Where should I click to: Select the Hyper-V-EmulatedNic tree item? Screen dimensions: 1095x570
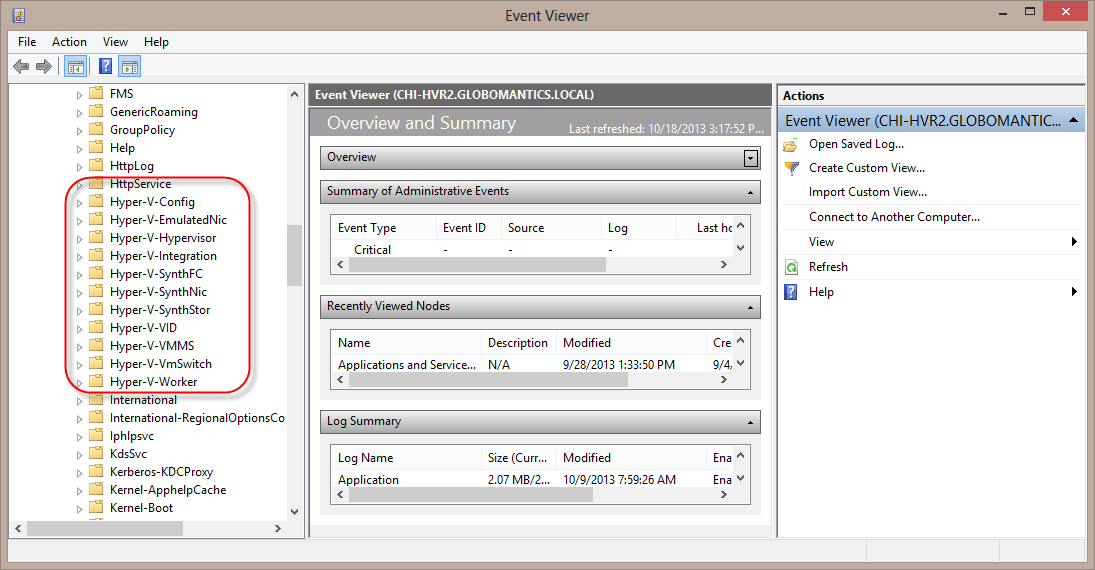coord(168,219)
